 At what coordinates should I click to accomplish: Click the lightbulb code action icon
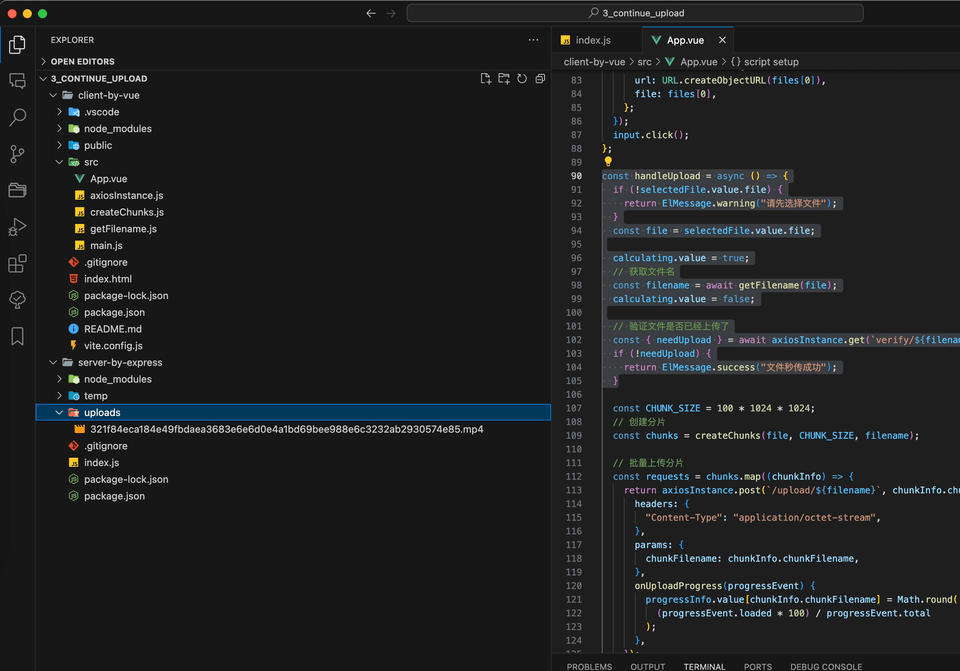[608, 162]
